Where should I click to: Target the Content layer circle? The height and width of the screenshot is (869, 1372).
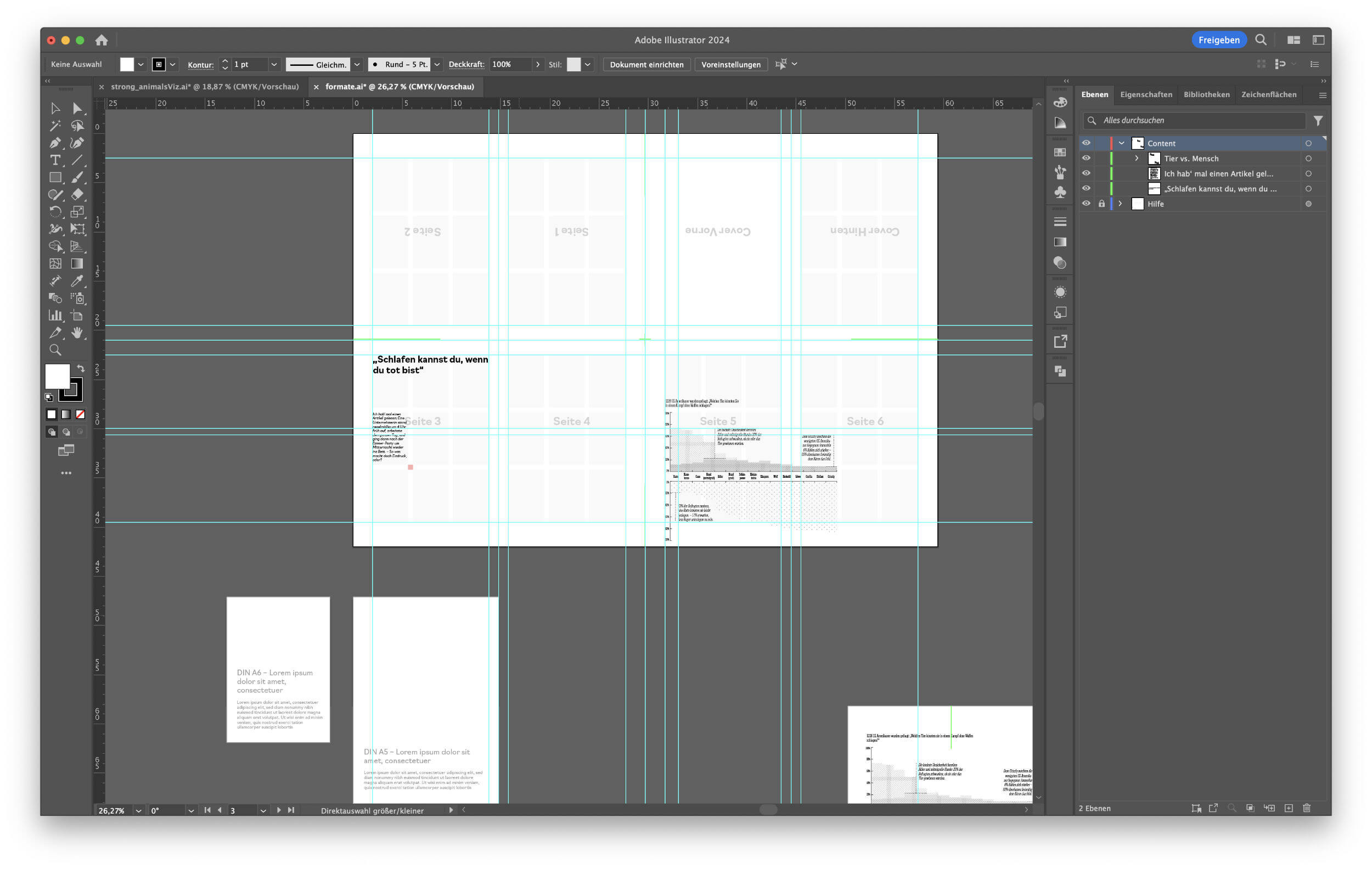click(x=1308, y=144)
